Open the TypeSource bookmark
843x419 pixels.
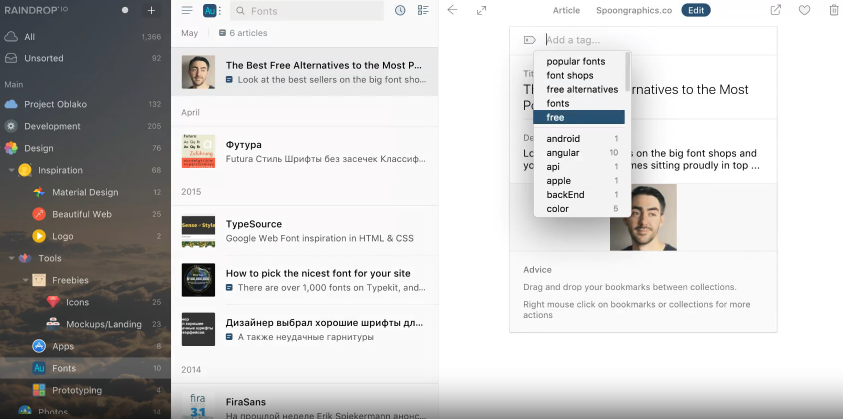(x=304, y=231)
